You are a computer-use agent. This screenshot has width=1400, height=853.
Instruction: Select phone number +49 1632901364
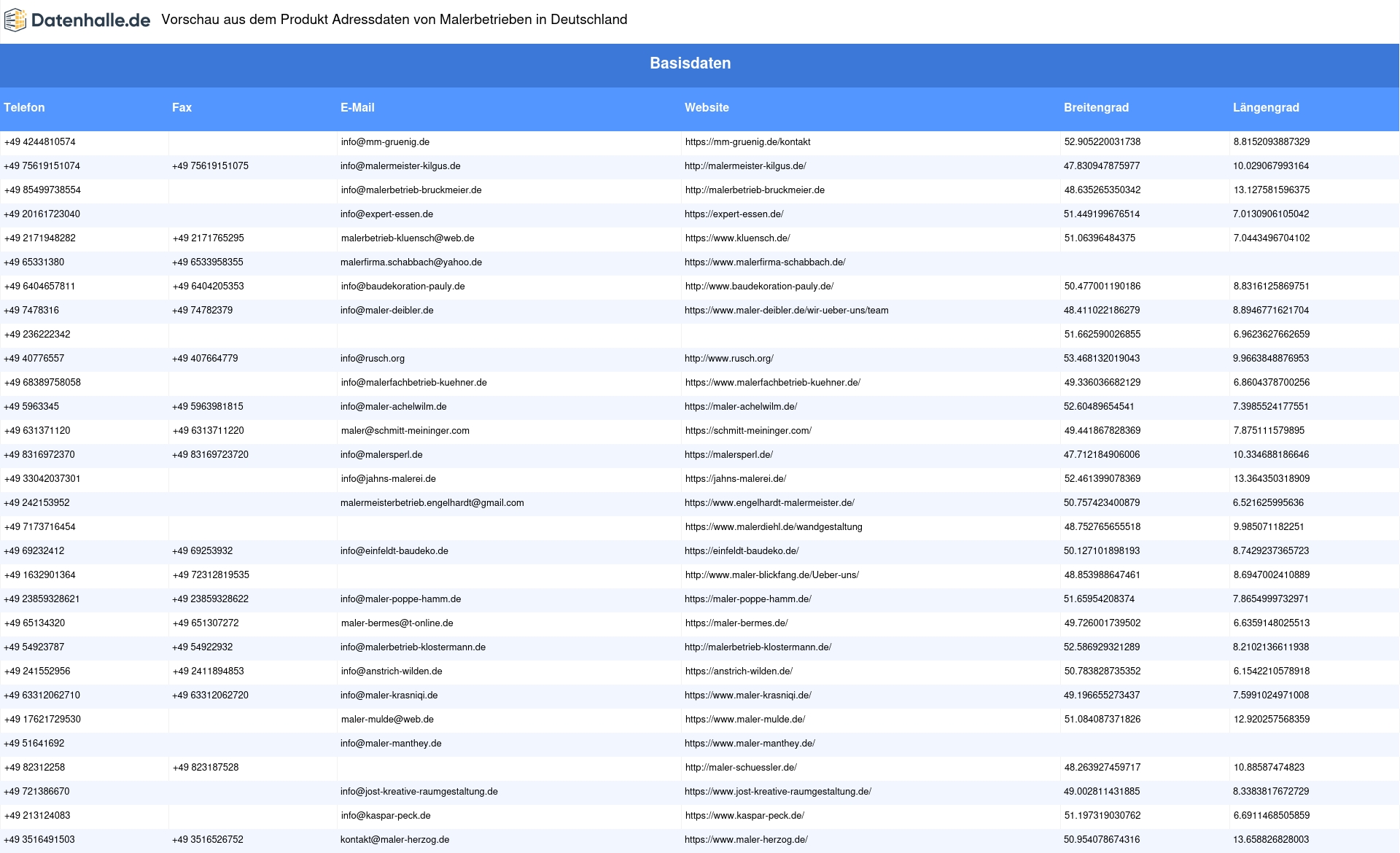click(x=40, y=575)
